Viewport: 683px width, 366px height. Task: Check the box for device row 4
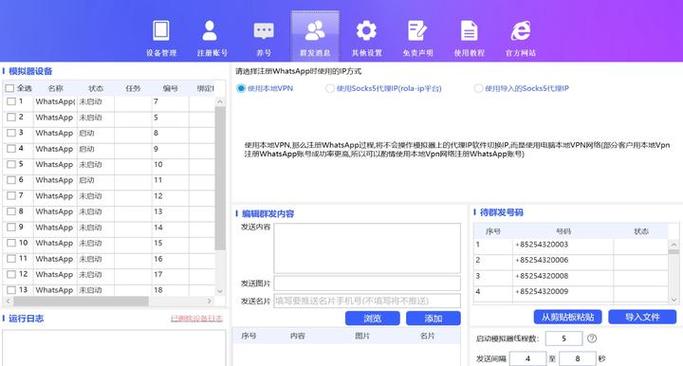click(x=11, y=149)
